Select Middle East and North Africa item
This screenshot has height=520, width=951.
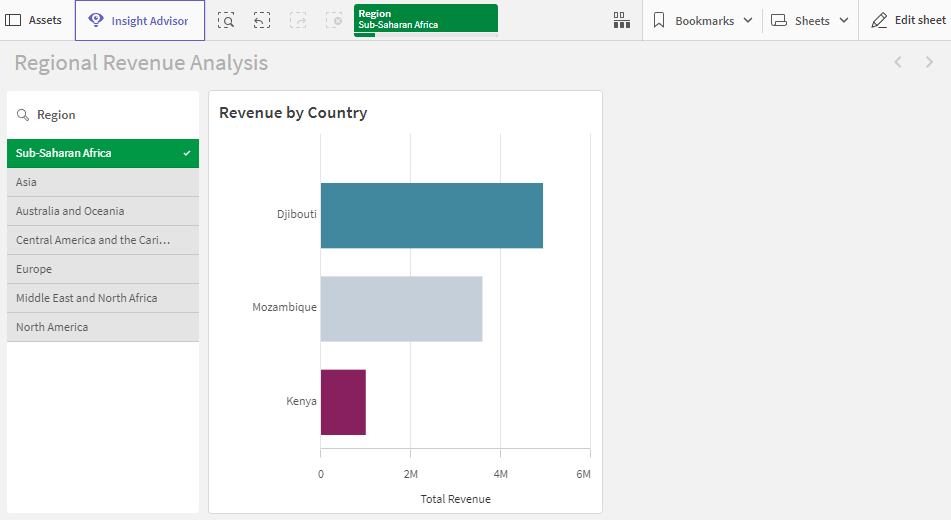coord(102,298)
